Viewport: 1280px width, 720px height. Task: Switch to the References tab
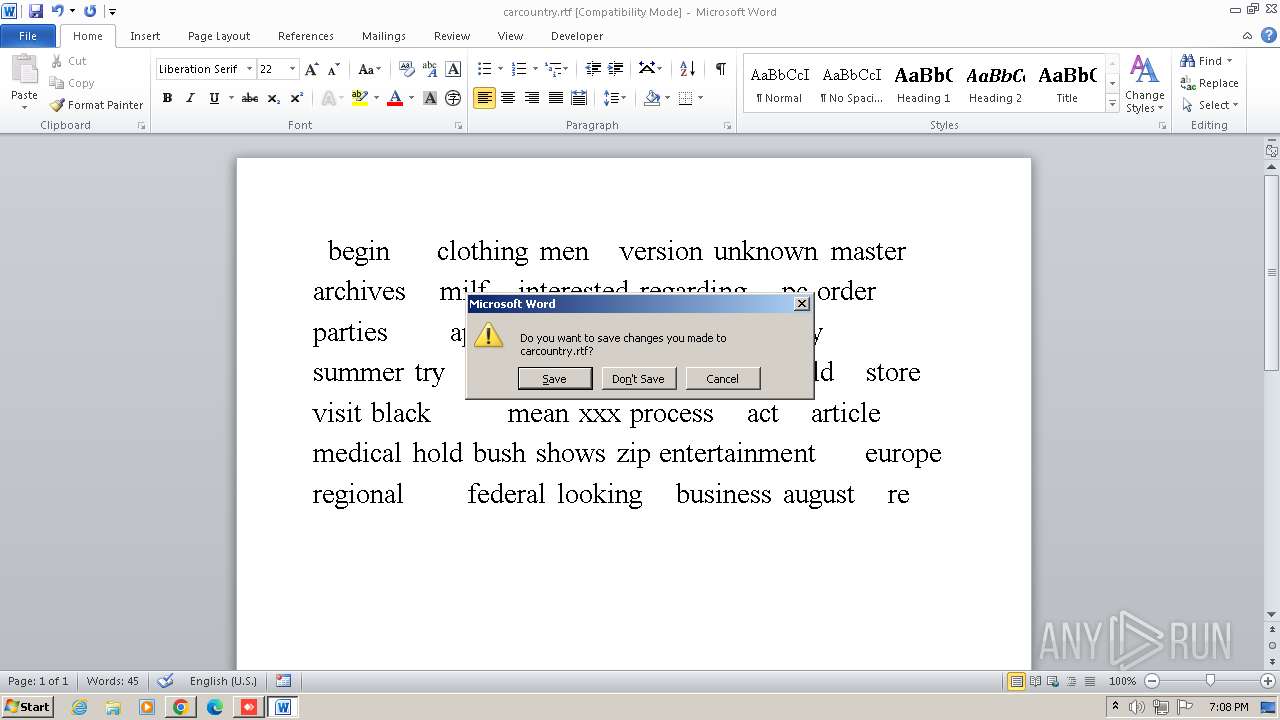(306, 36)
